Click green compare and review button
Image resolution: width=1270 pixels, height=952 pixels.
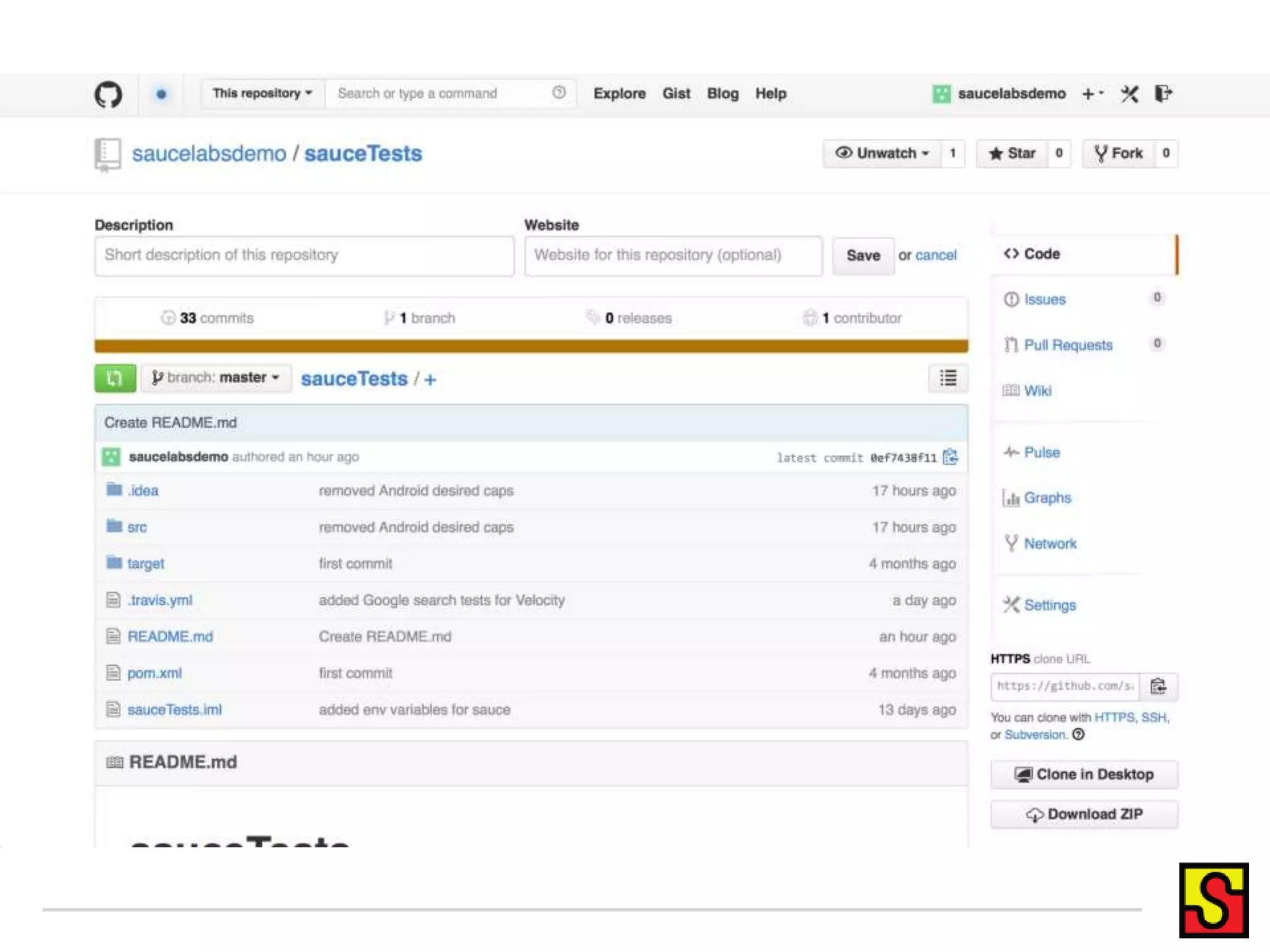115,378
